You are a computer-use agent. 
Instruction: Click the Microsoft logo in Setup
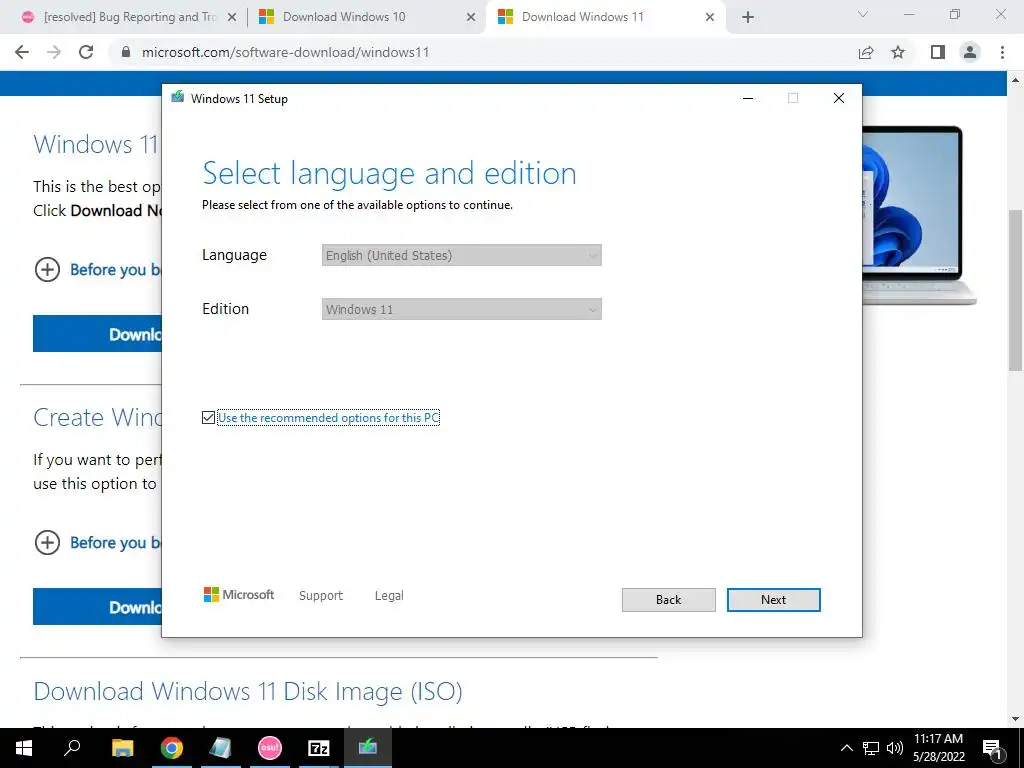coord(238,594)
